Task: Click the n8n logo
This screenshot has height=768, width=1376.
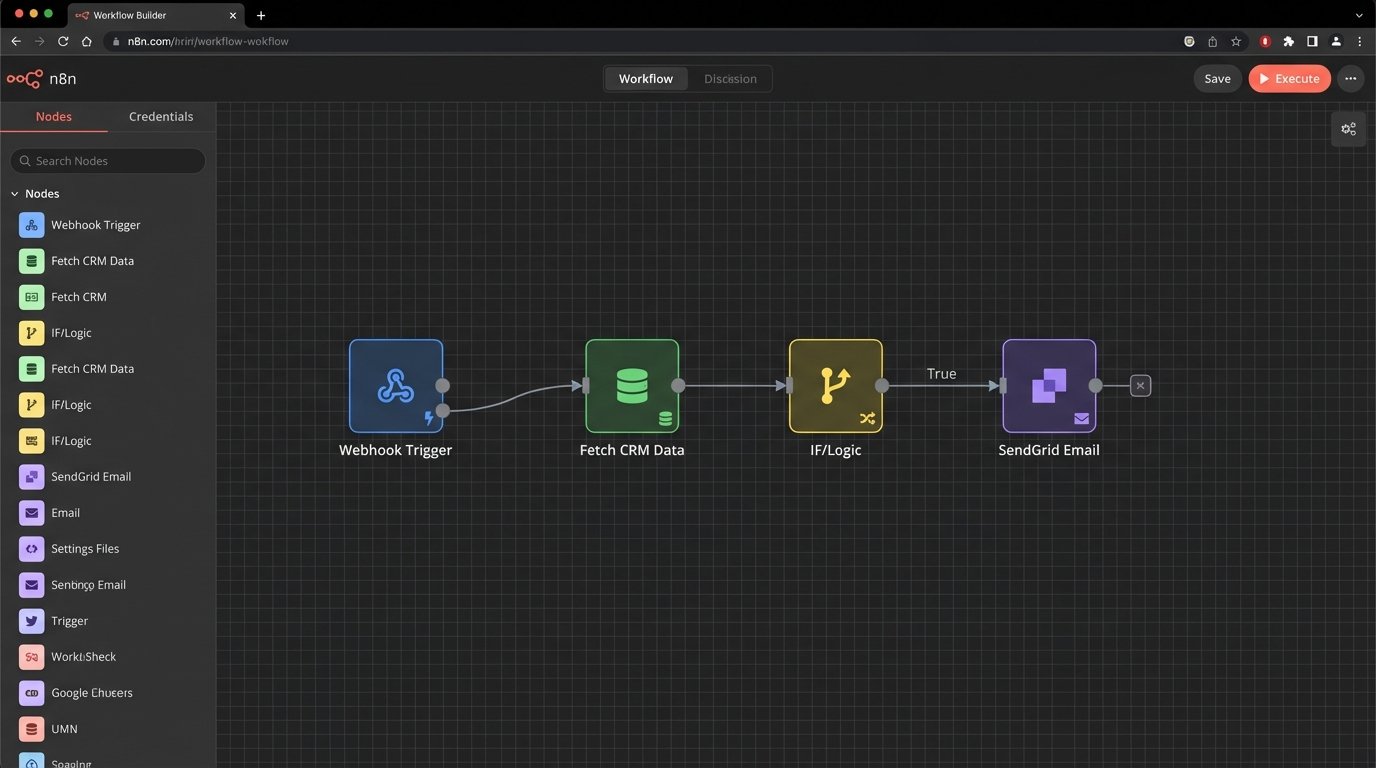Action: click(x=25, y=79)
